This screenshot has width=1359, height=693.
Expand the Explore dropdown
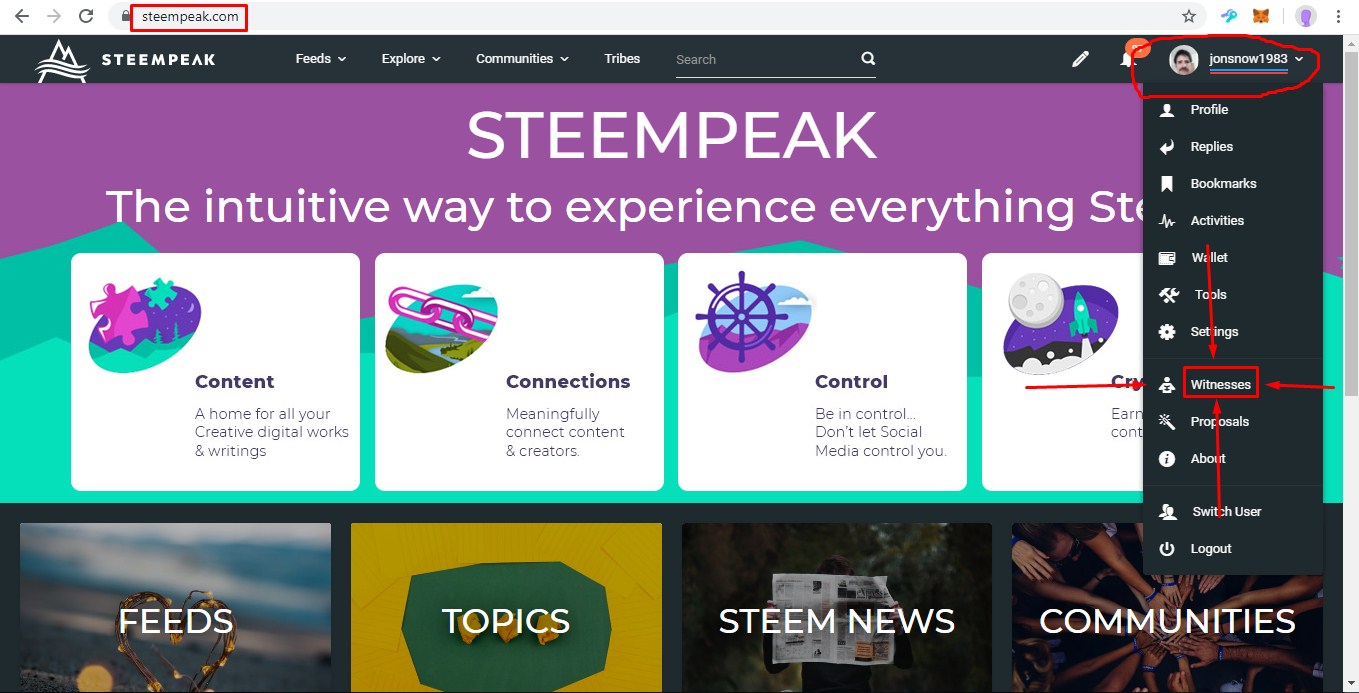[410, 59]
